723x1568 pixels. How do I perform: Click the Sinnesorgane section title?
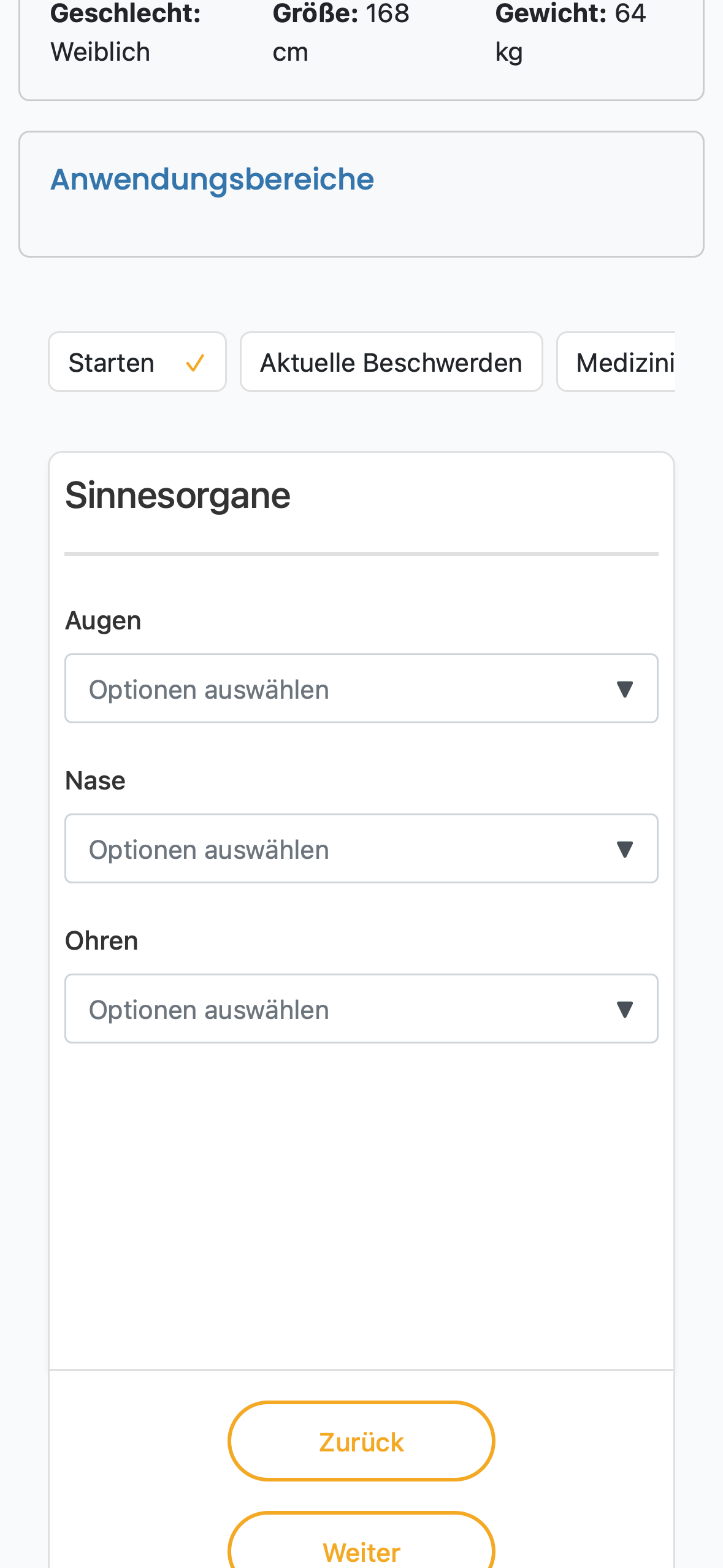178,496
